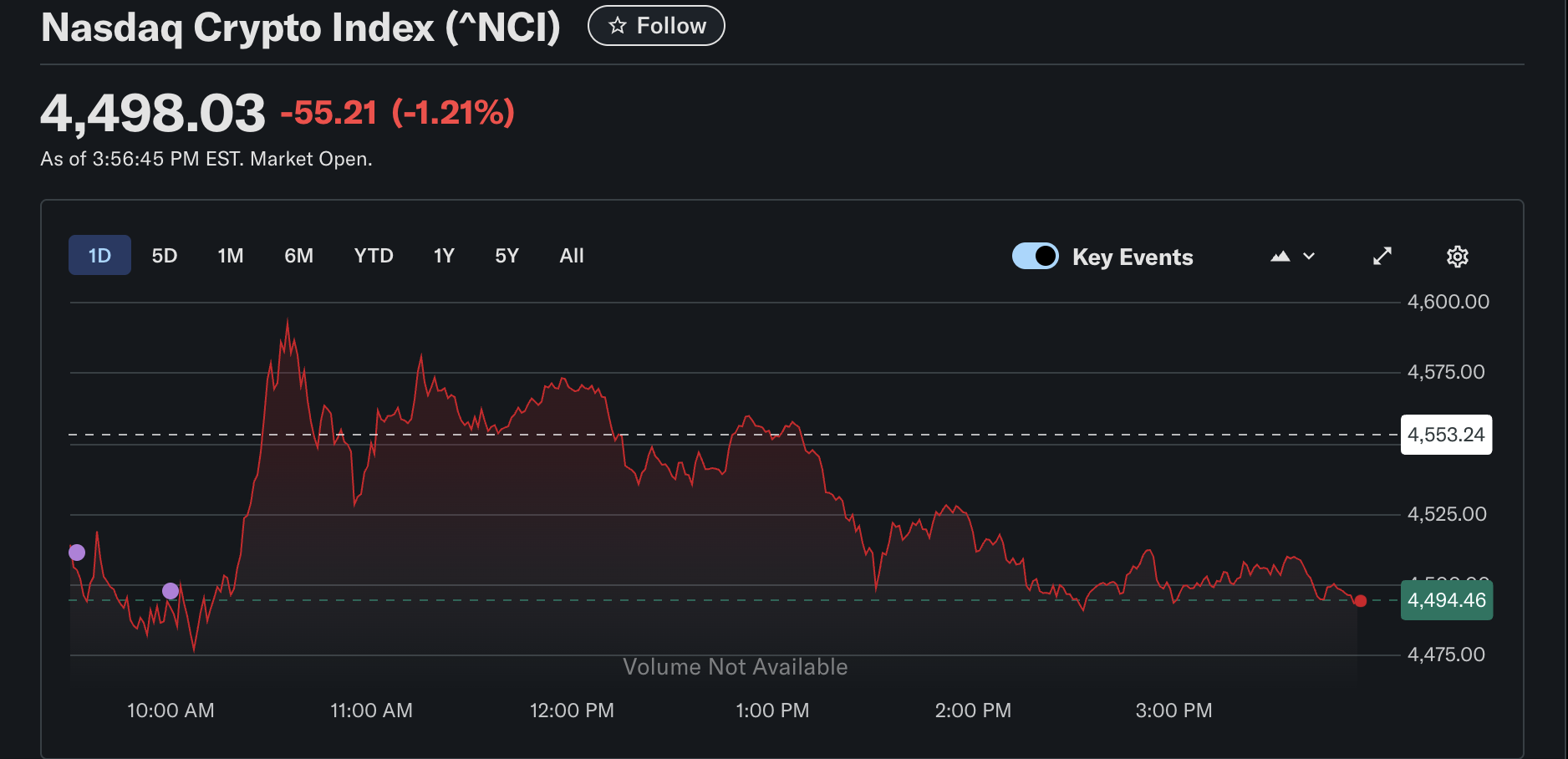Click the Nasdaq Crypto Index title link
Viewport: 1568px width, 759px height.
click(x=299, y=28)
